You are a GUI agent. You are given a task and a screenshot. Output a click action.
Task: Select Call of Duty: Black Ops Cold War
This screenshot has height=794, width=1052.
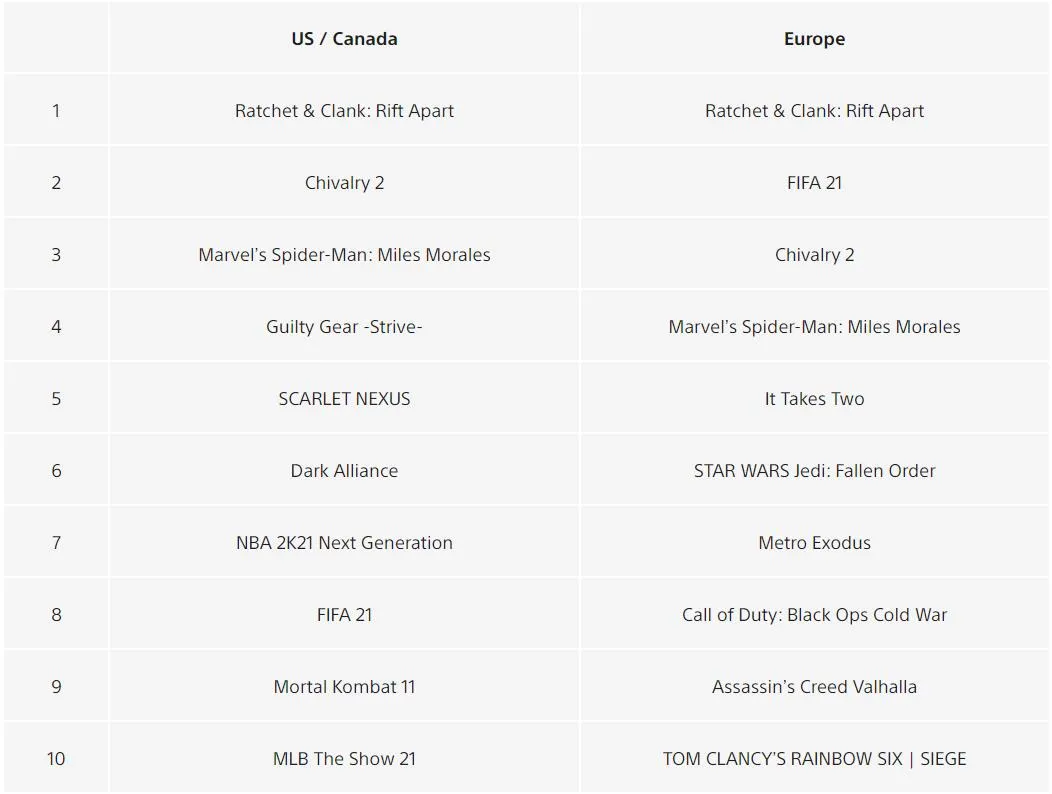tap(814, 615)
